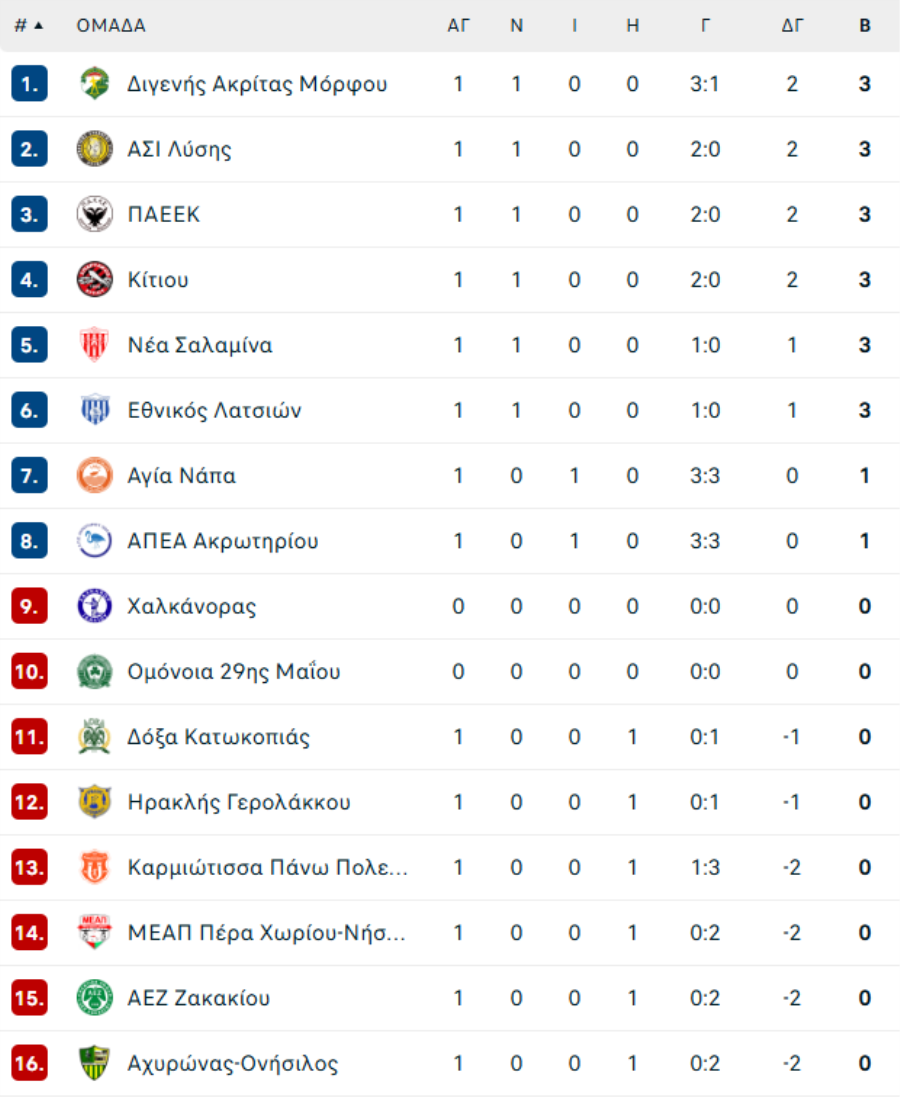The width and height of the screenshot is (900, 1097).
Task: Click the Νέα Σαλαμίνα red striped crest
Action: [94, 345]
